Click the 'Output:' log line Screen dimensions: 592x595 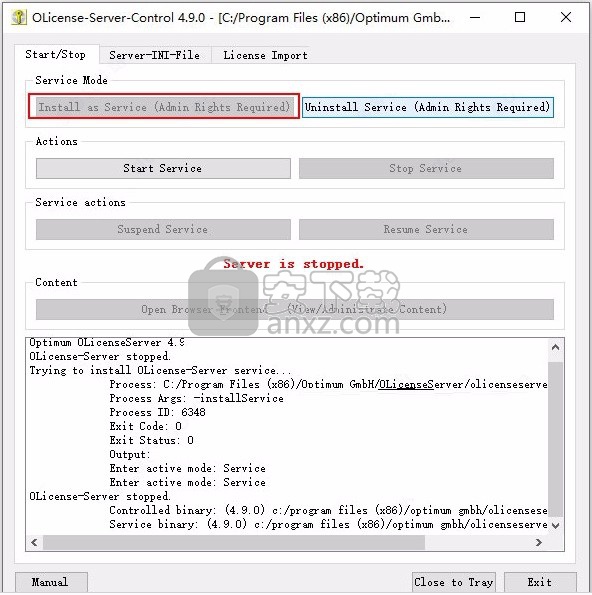[x=130, y=455]
